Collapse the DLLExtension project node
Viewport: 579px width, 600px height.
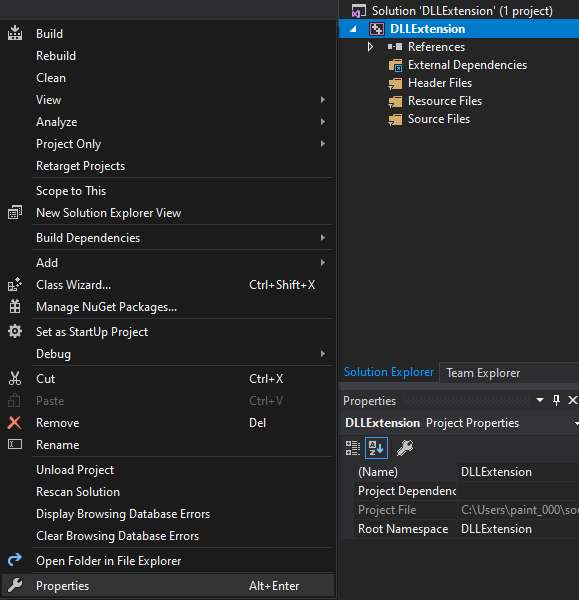(x=353, y=29)
